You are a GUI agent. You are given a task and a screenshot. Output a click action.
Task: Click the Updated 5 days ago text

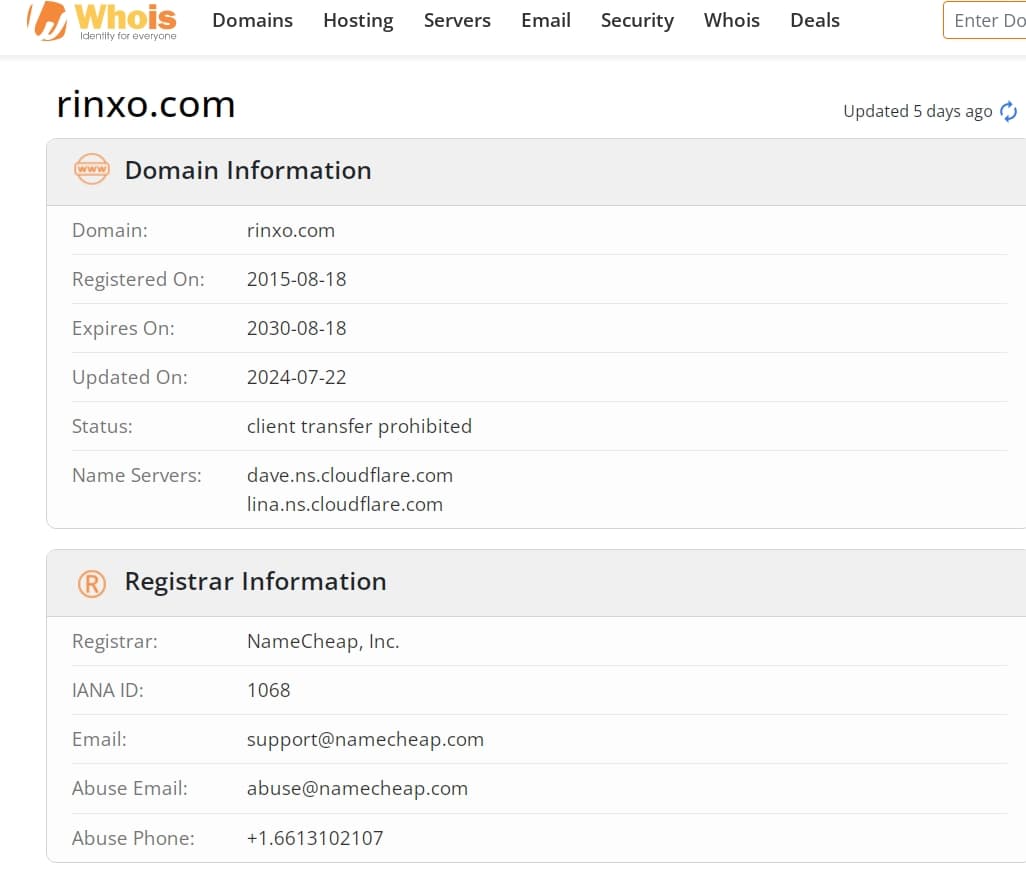click(x=917, y=111)
